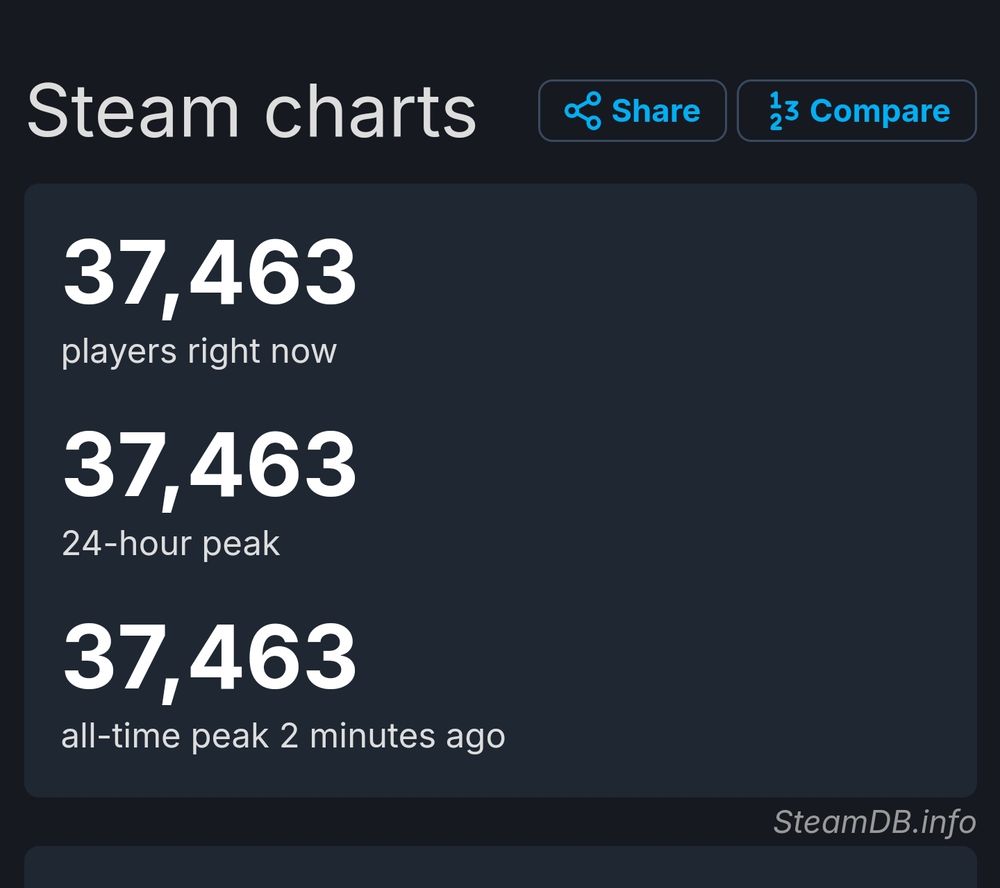Select the current player count number
Viewport: 1000px width, 888px height.
pos(209,274)
